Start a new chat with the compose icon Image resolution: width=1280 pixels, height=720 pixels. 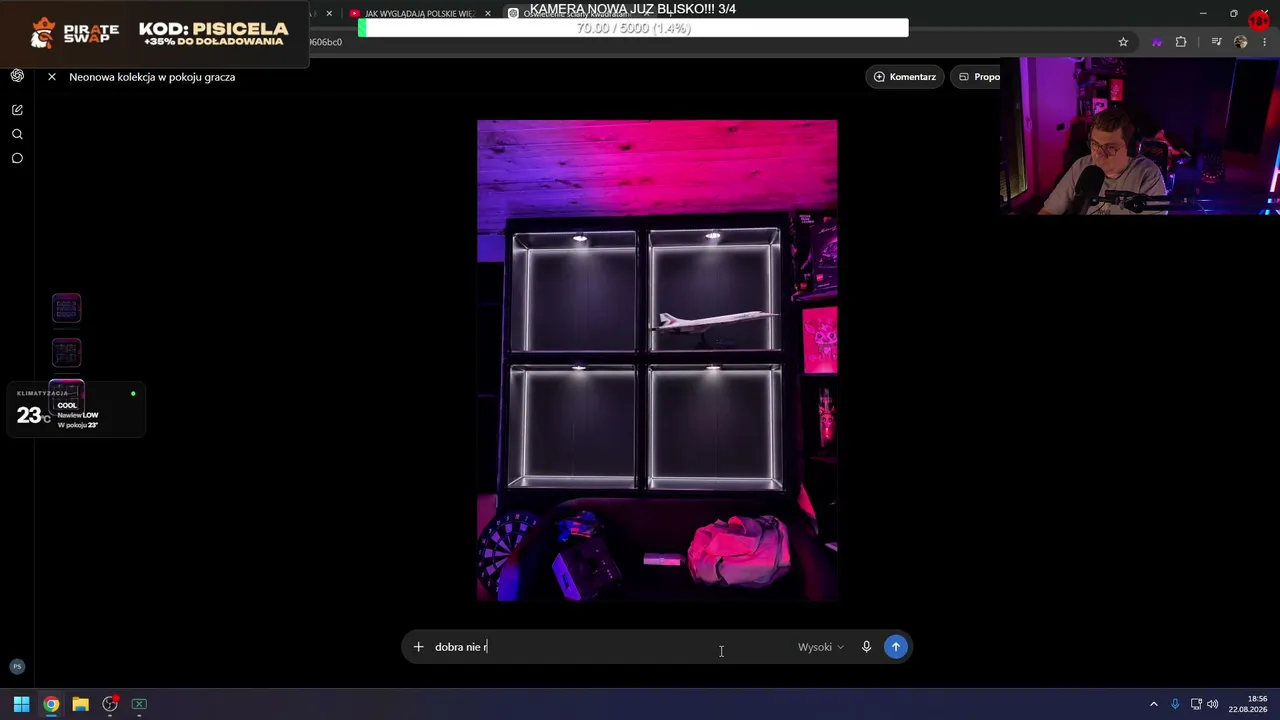pos(17,110)
